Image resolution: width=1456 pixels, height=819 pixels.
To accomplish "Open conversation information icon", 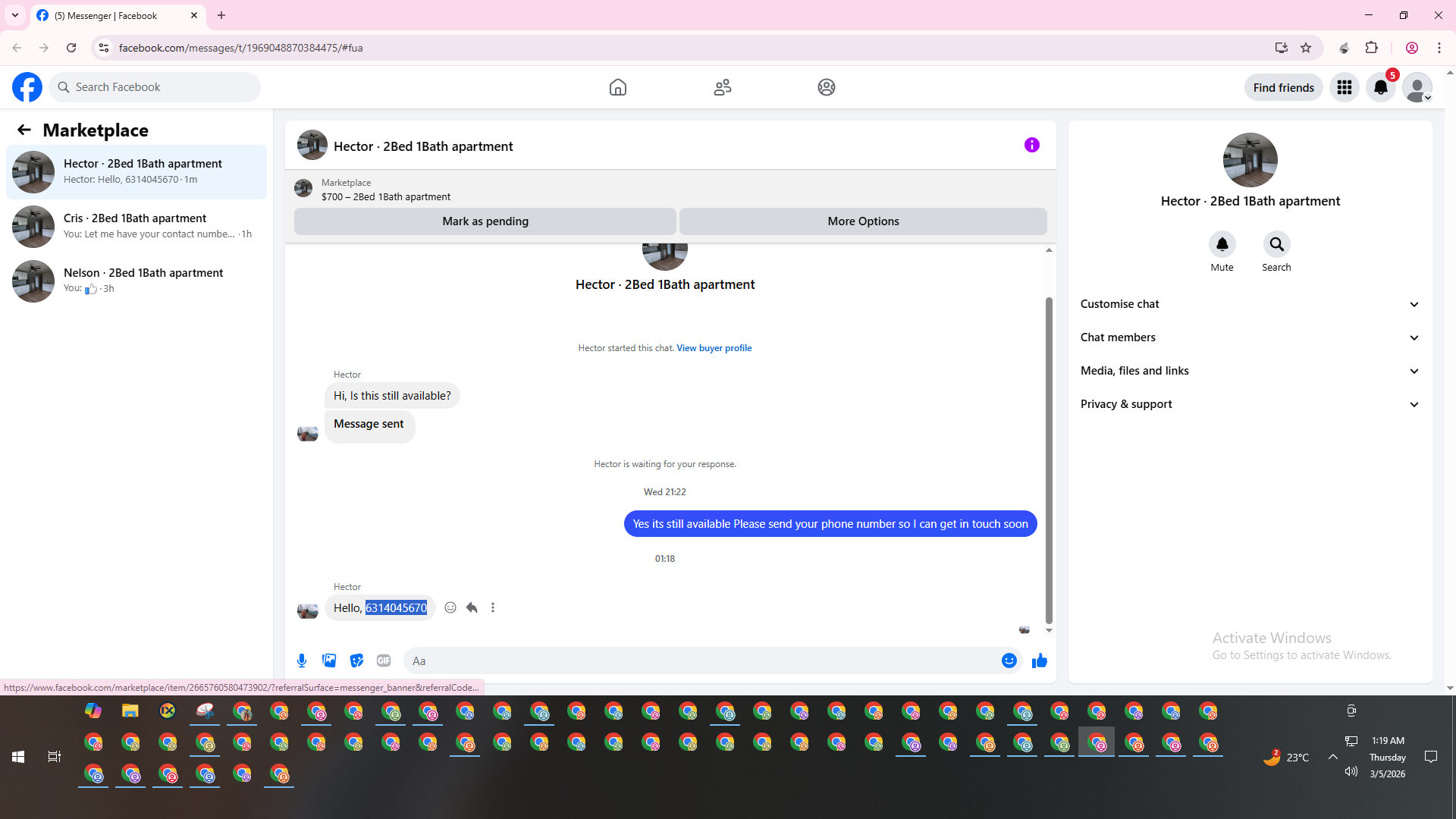I will [x=1032, y=145].
